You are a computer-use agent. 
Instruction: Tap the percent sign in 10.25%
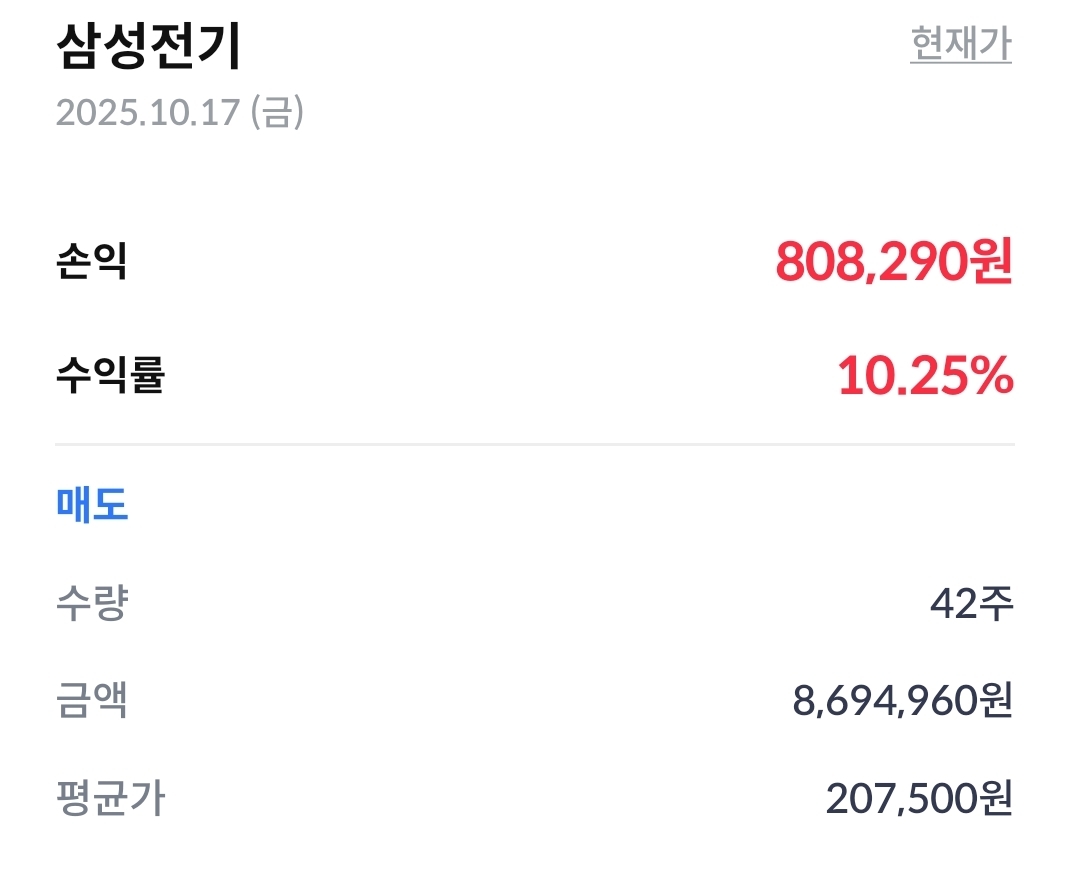pyautogui.click(x=991, y=377)
